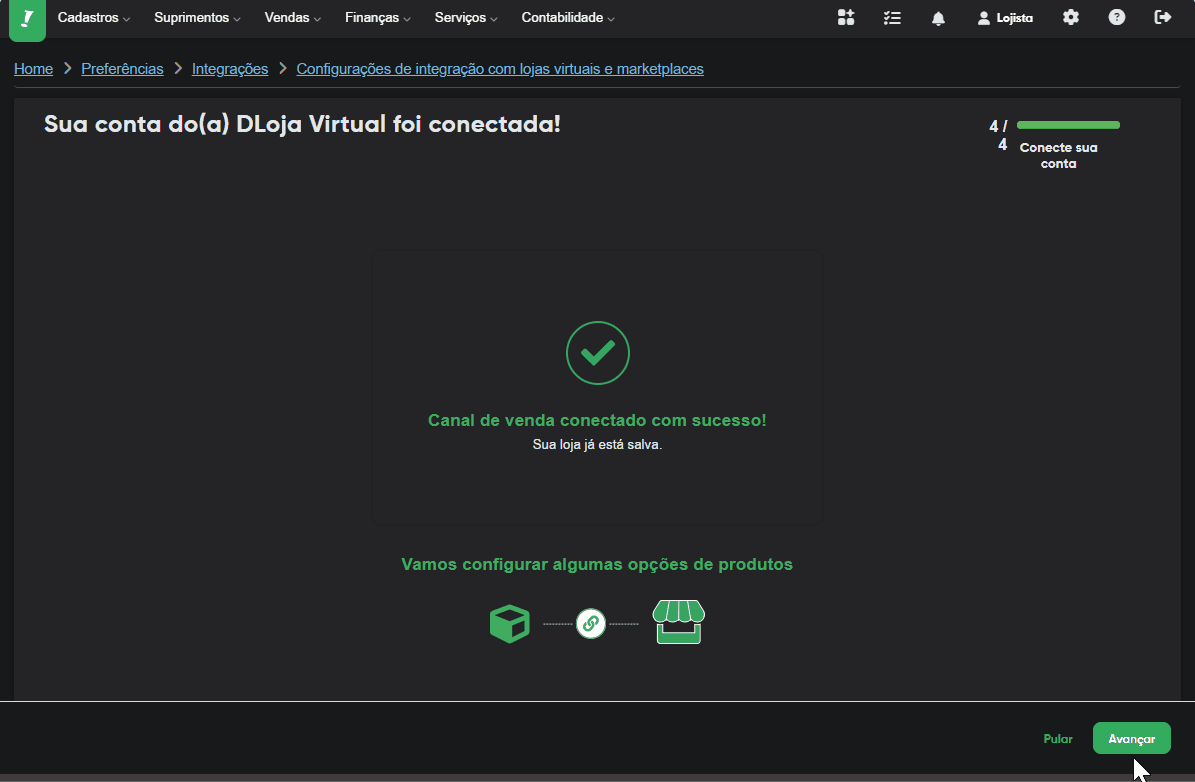
Task: Click 'Sua loja já está salva.' text
Action: click(598, 444)
